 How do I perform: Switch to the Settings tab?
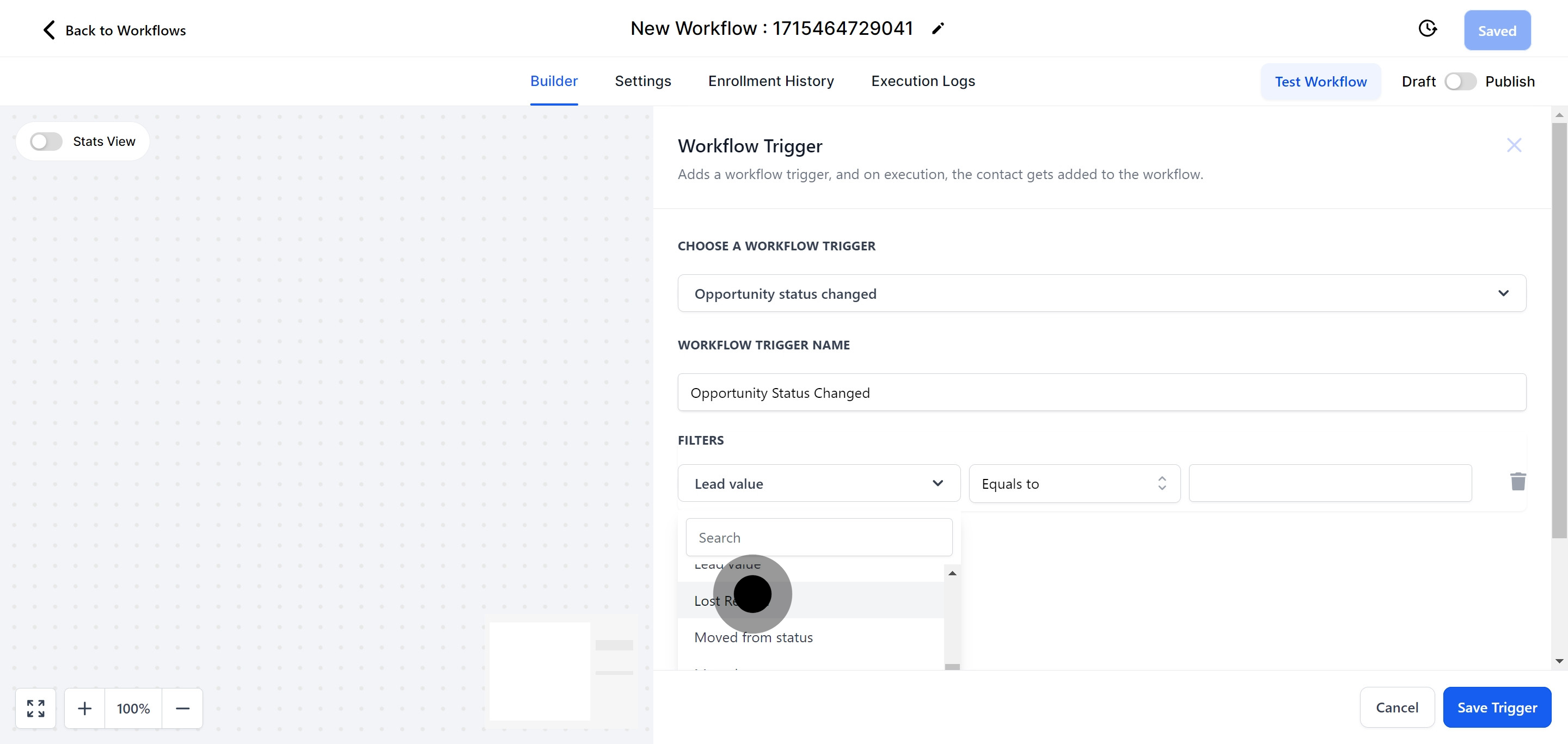tap(642, 81)
